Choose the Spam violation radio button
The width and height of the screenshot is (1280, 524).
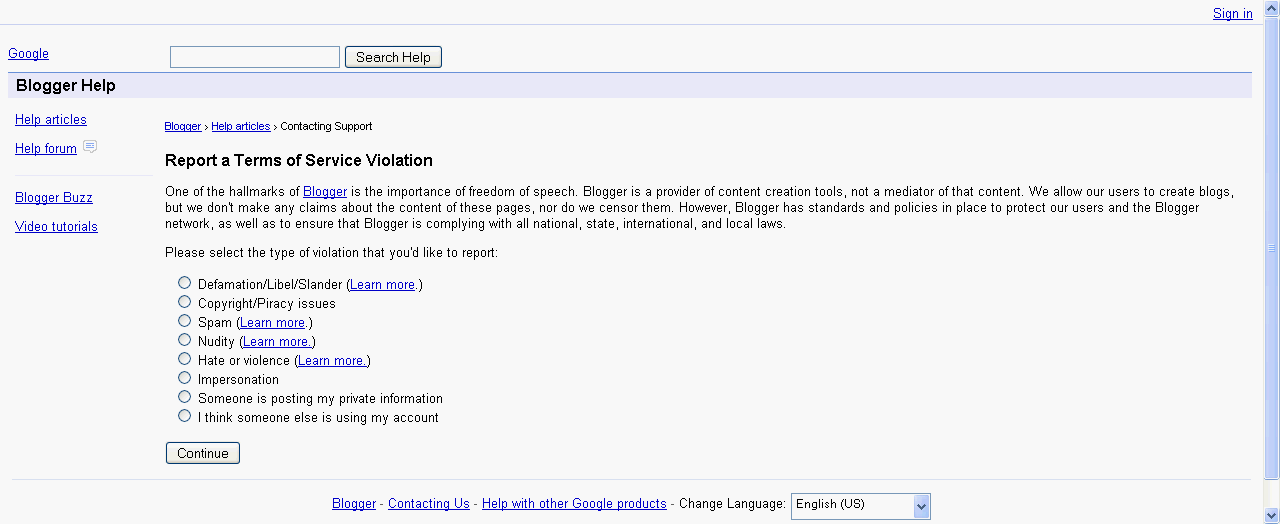pos(184,321)
